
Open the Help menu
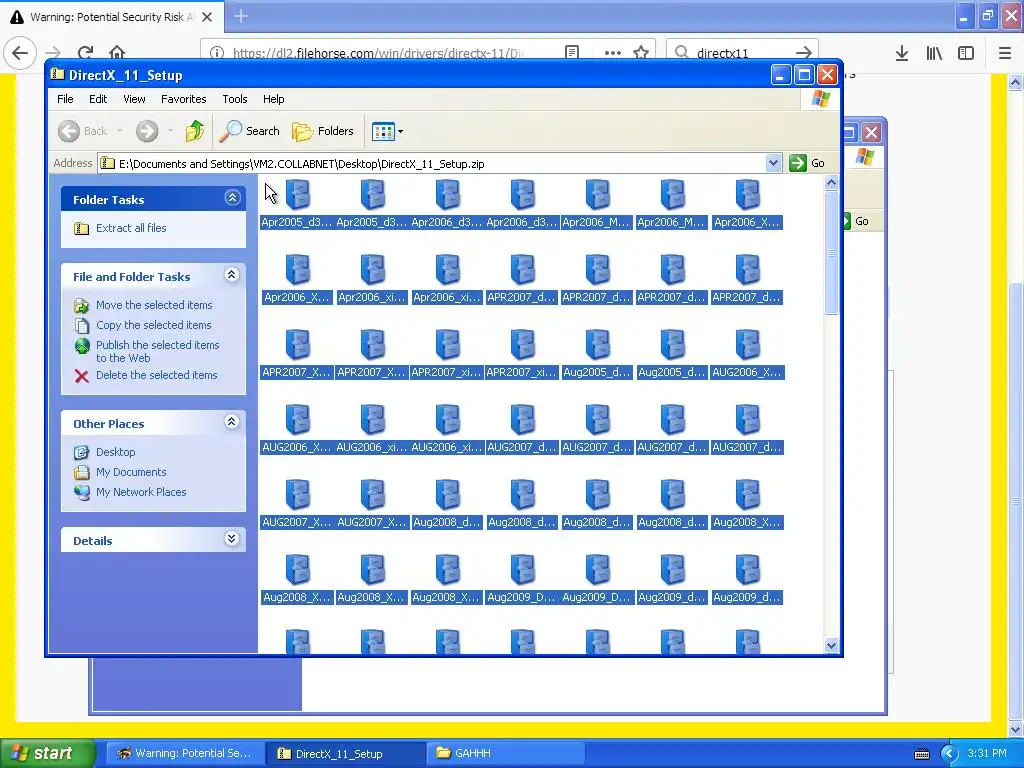pyautogui.click(x=273, y=99)
